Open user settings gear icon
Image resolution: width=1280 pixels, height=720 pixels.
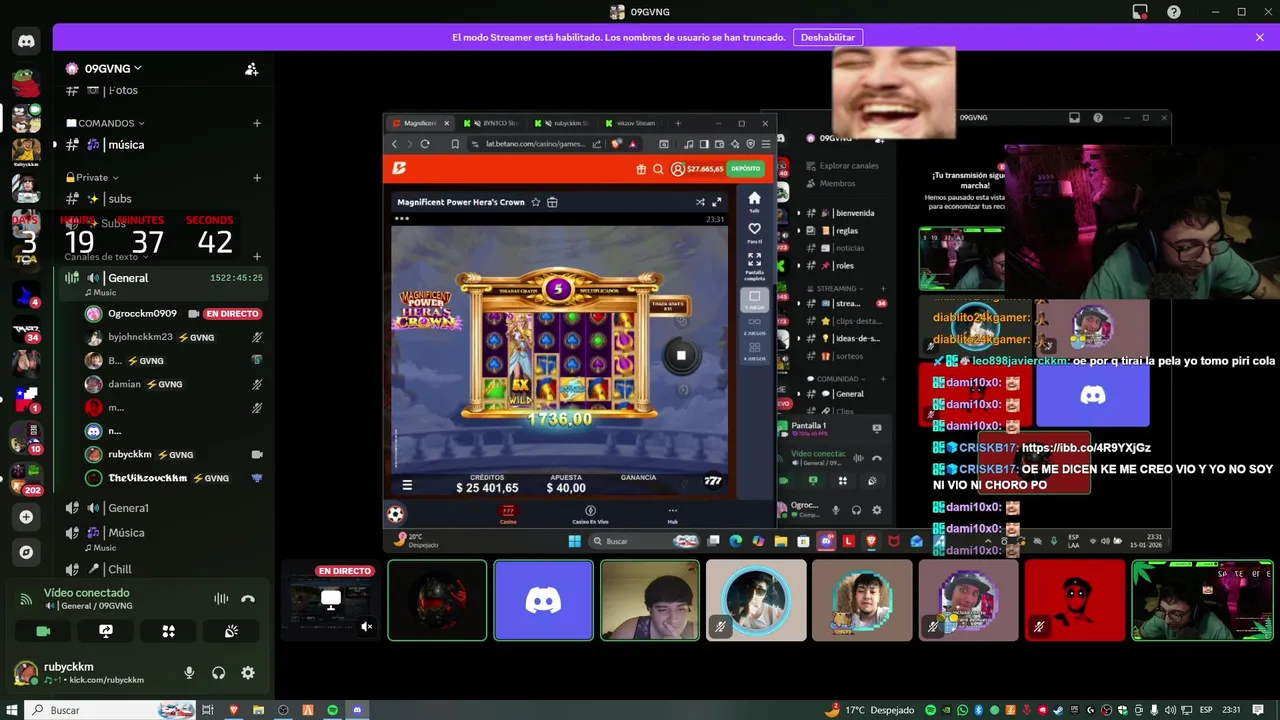(248, 673)
